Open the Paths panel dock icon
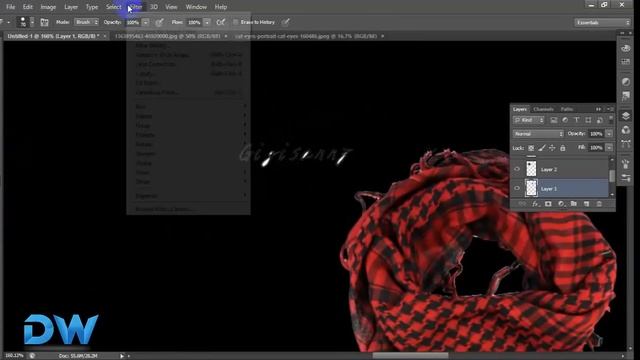640x360 pixels. [x=625, y=144]
